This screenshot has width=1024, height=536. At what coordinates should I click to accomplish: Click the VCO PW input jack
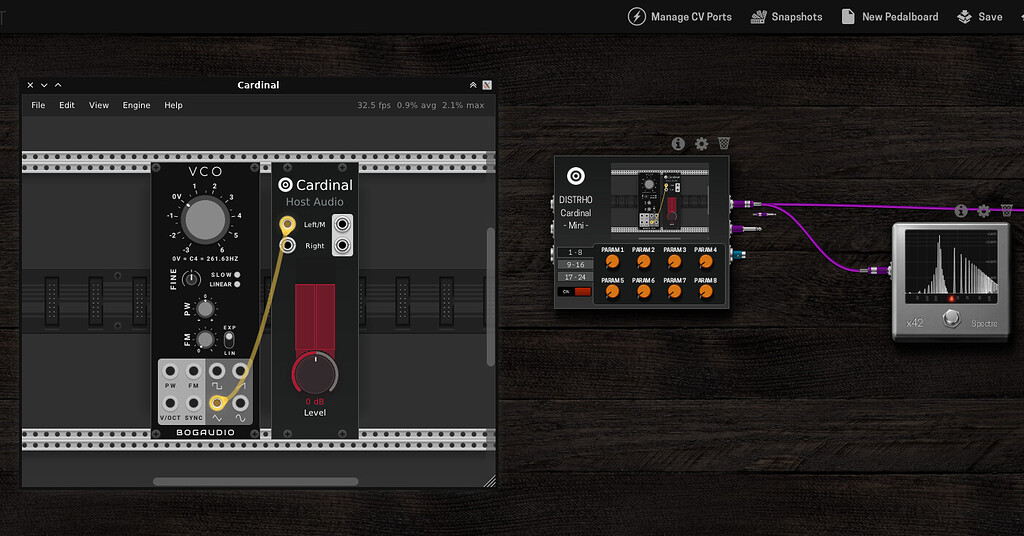tap(170, 371)
